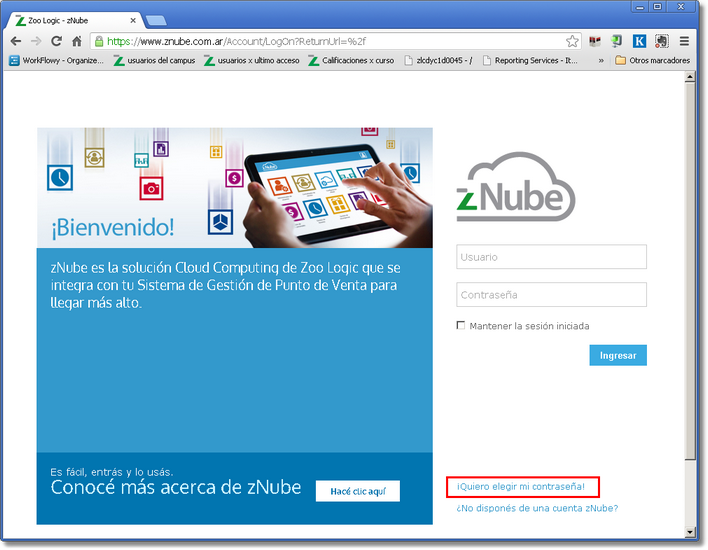Click the red camera icon in banner
This screenshot has height=550, width=708.
pyautogui.click(x=151, y=187)
